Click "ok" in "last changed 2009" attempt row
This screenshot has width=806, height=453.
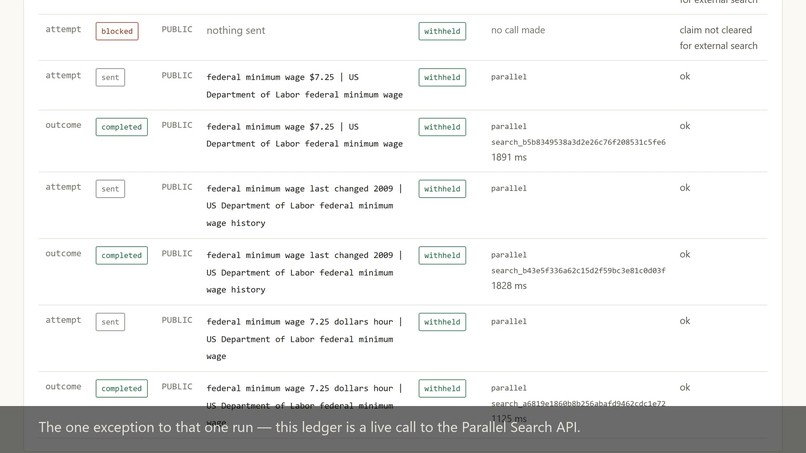685,188
